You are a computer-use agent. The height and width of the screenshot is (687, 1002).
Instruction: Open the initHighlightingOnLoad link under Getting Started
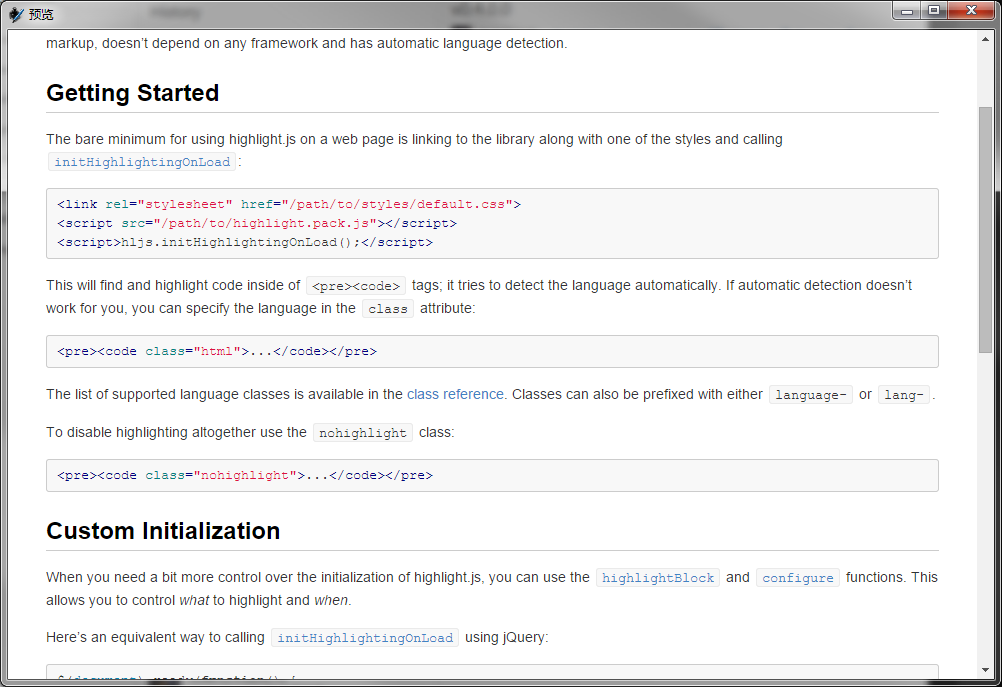(x=142, y=162)
